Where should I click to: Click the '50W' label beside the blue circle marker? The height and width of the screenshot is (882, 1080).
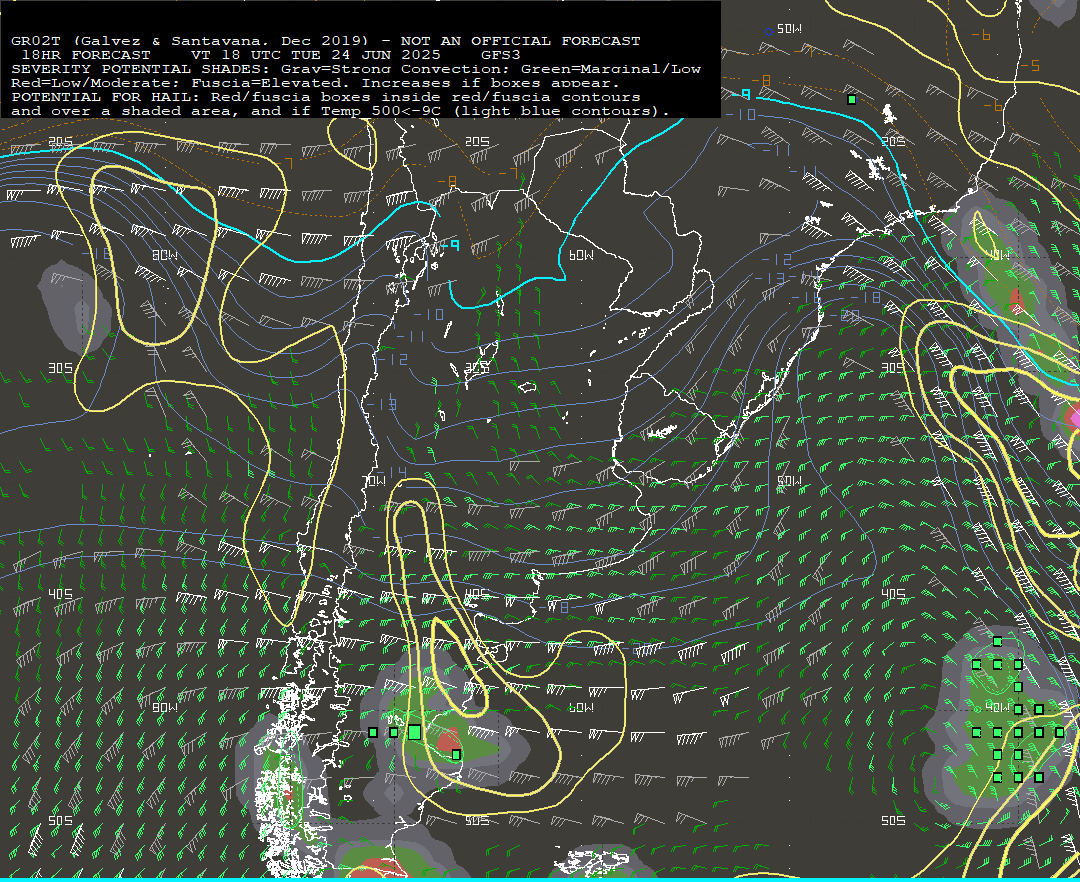click(789, 29)
